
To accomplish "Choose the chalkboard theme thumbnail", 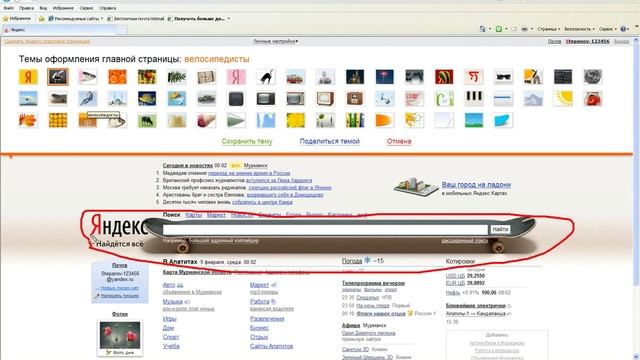I will [x=58, y=77].
